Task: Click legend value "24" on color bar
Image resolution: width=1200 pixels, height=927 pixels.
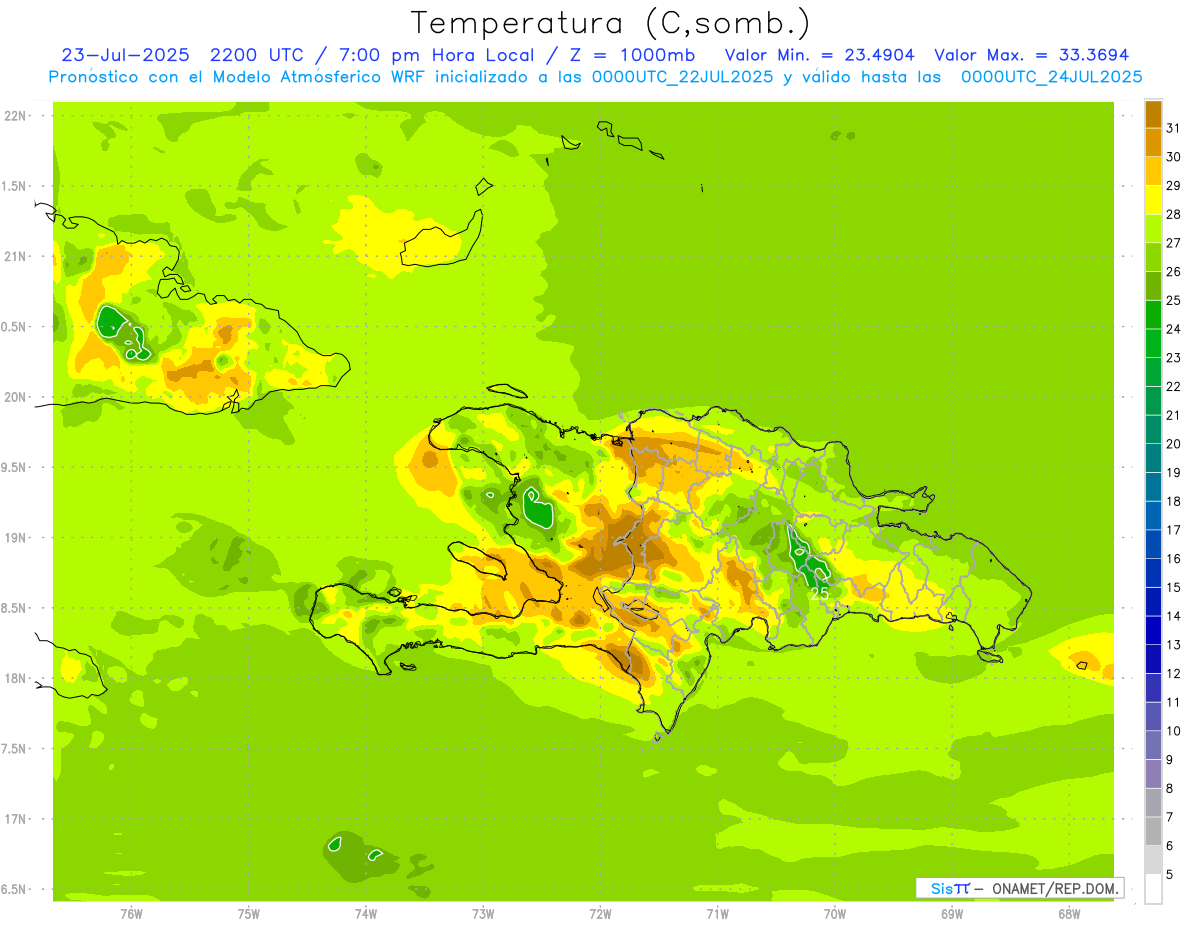Action: tap(1173, 328)
